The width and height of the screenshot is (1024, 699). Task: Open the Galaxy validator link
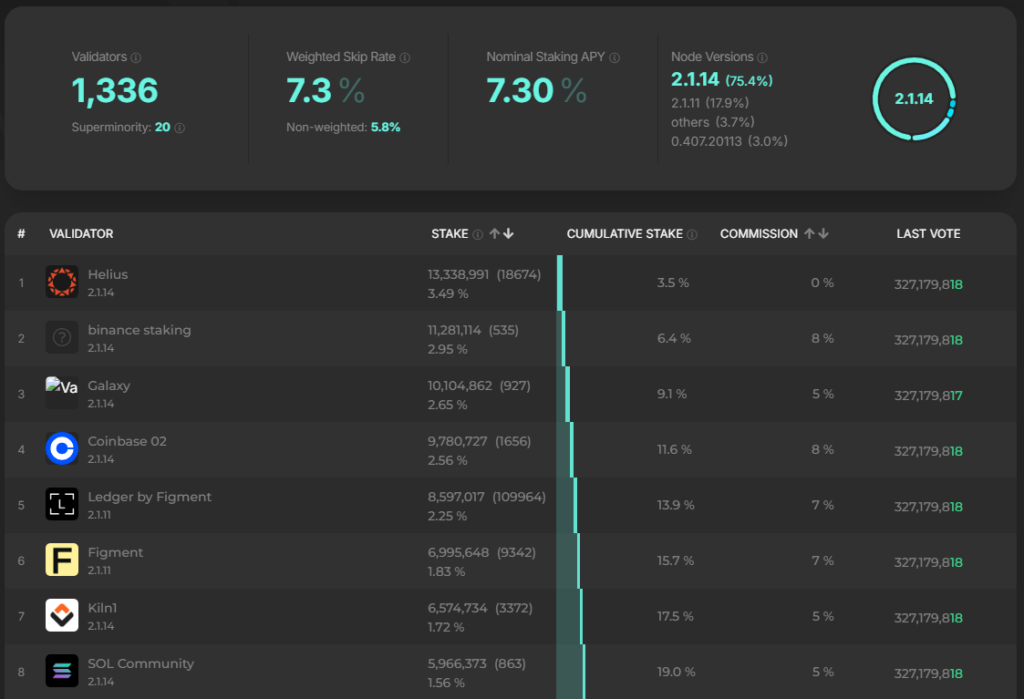(109, 385)
